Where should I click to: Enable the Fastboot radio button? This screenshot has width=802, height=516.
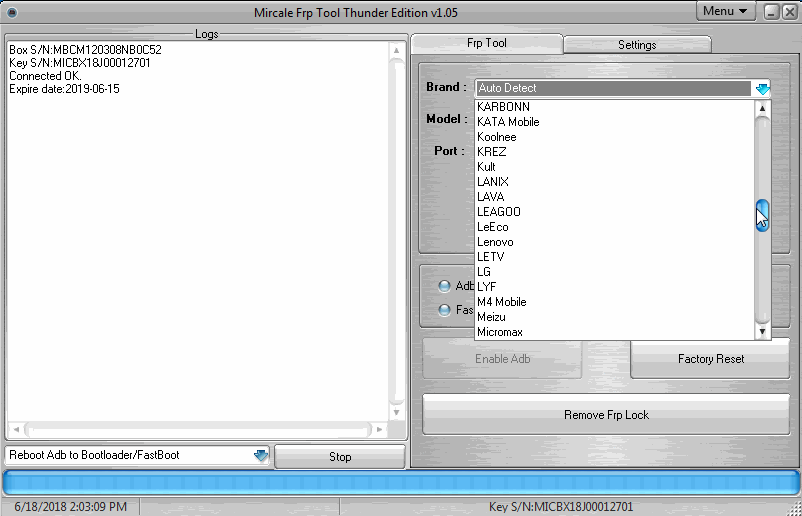click(x=444, y=310)
